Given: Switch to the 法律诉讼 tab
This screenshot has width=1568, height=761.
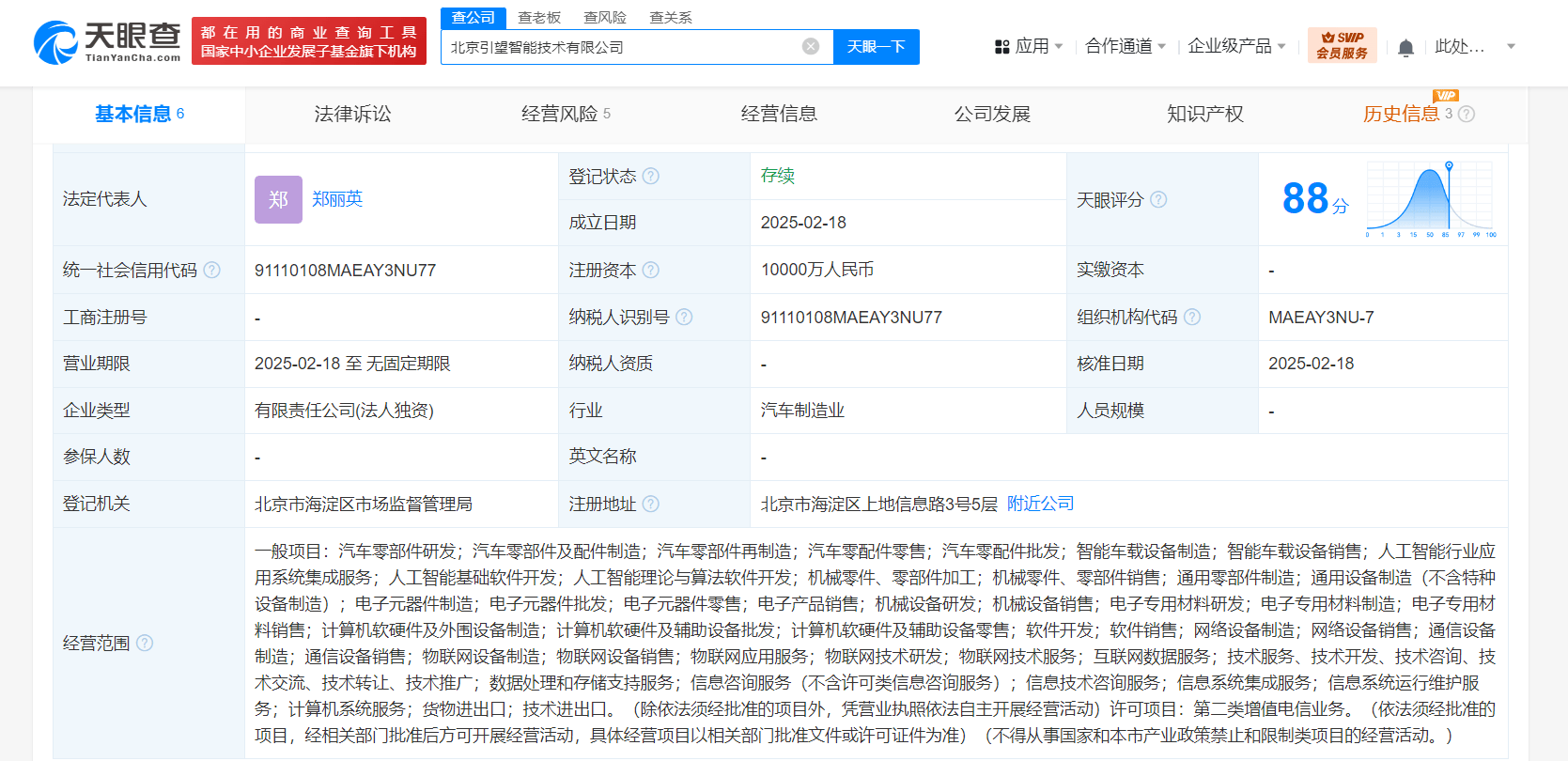Looking at the screenshot, I should pos(352,114).
